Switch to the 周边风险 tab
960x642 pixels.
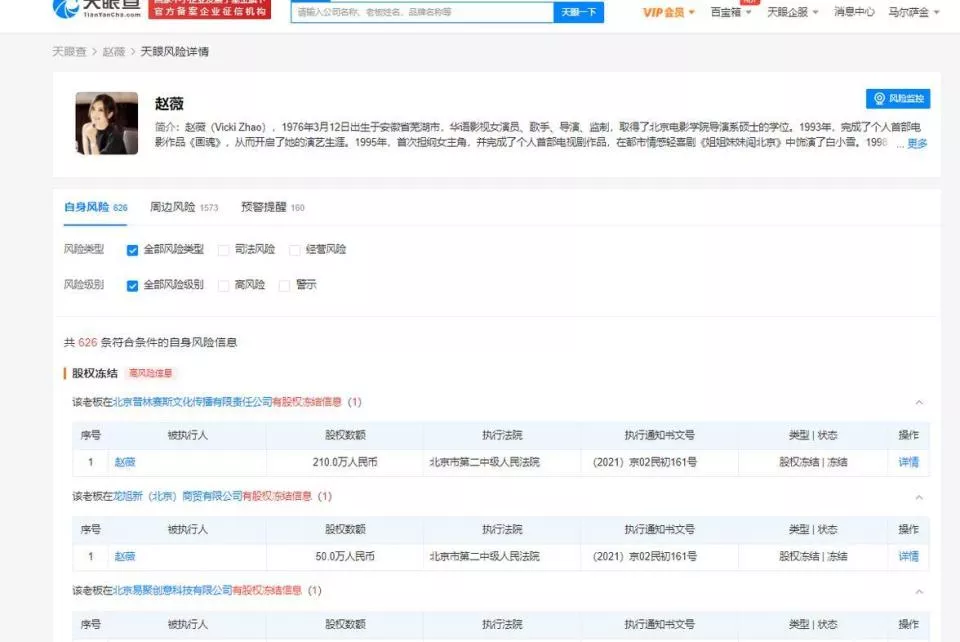[x=184, y=207]
